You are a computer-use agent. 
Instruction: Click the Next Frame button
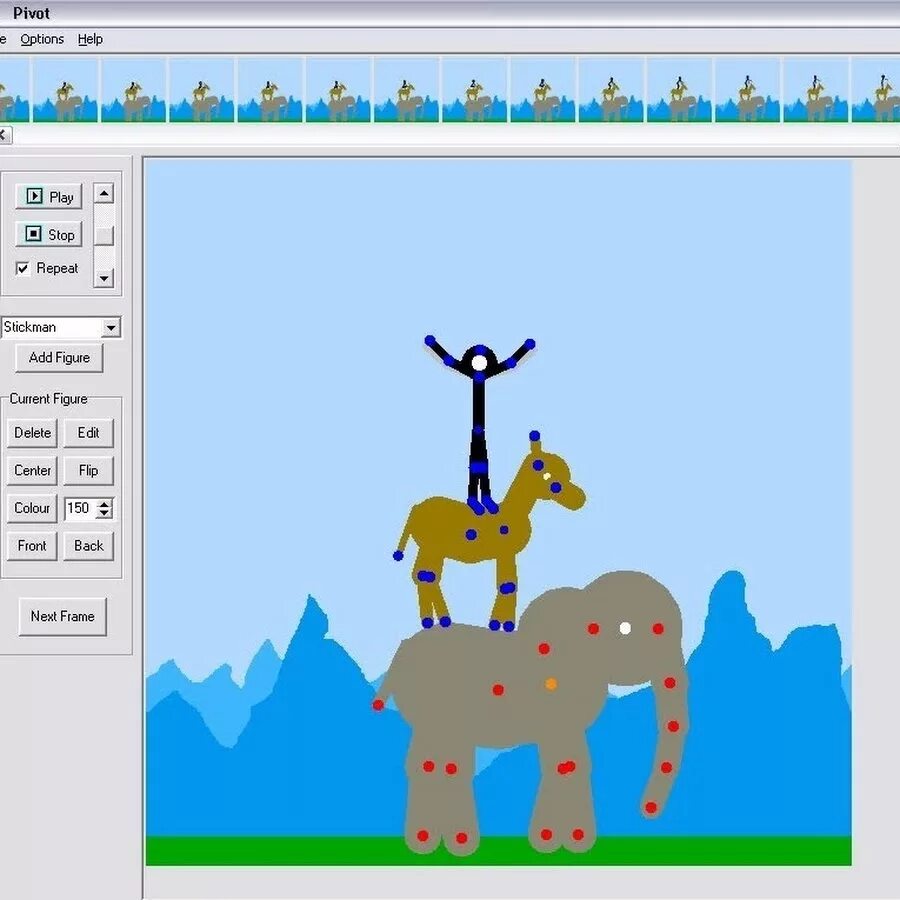click(63, 616)
